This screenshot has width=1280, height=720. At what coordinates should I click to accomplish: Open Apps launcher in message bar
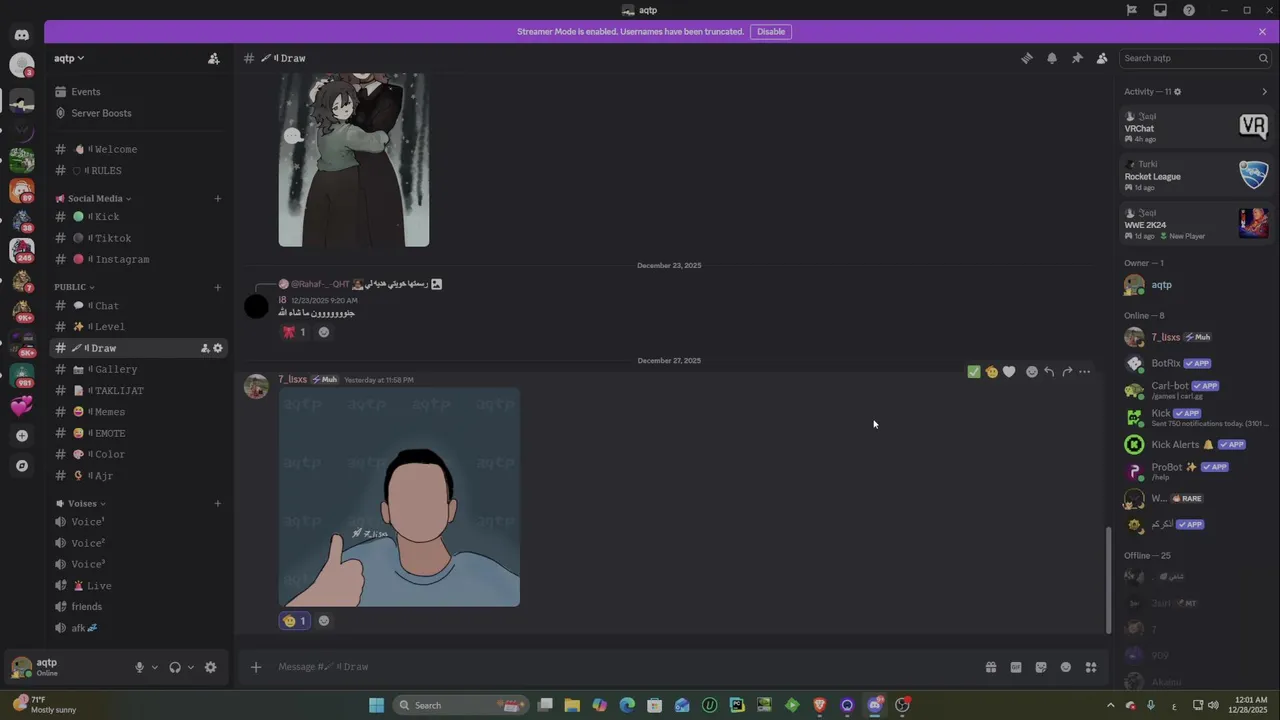[x=1091, y=667]
